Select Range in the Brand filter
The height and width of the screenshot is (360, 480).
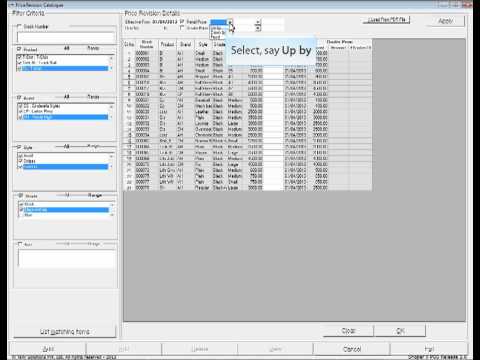point(93,97)
